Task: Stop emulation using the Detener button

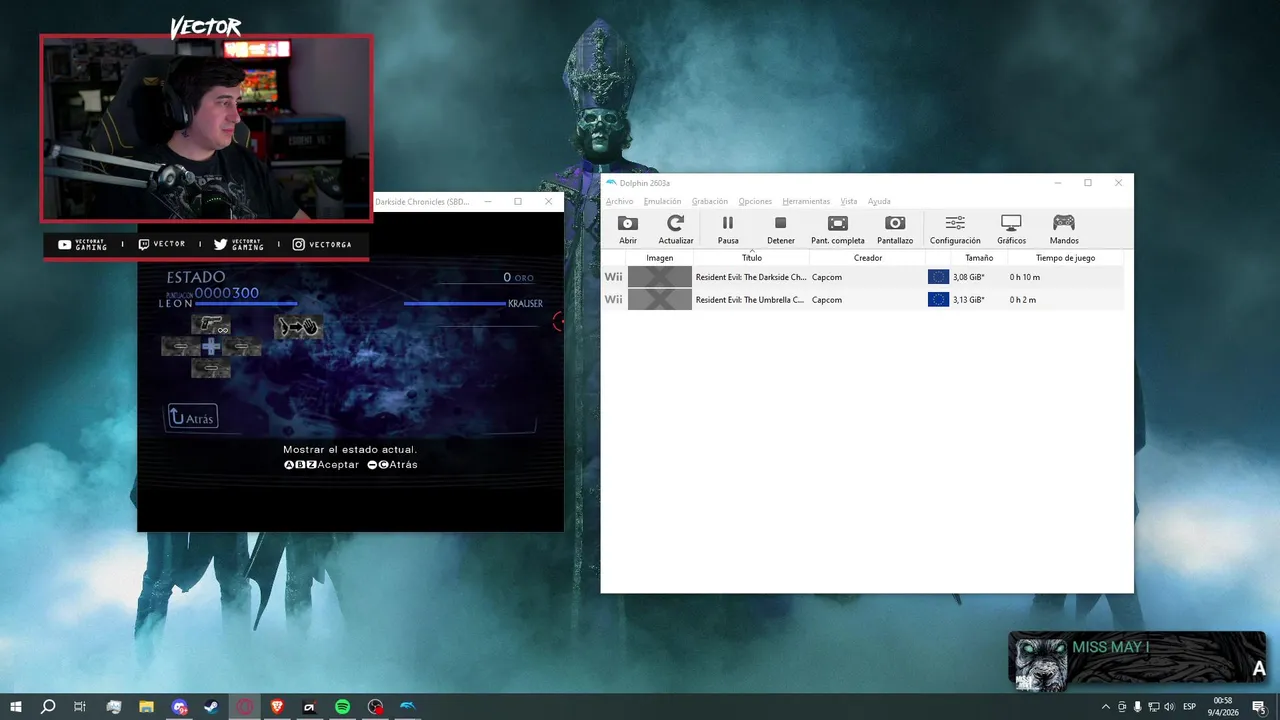Action: point(781,229)
